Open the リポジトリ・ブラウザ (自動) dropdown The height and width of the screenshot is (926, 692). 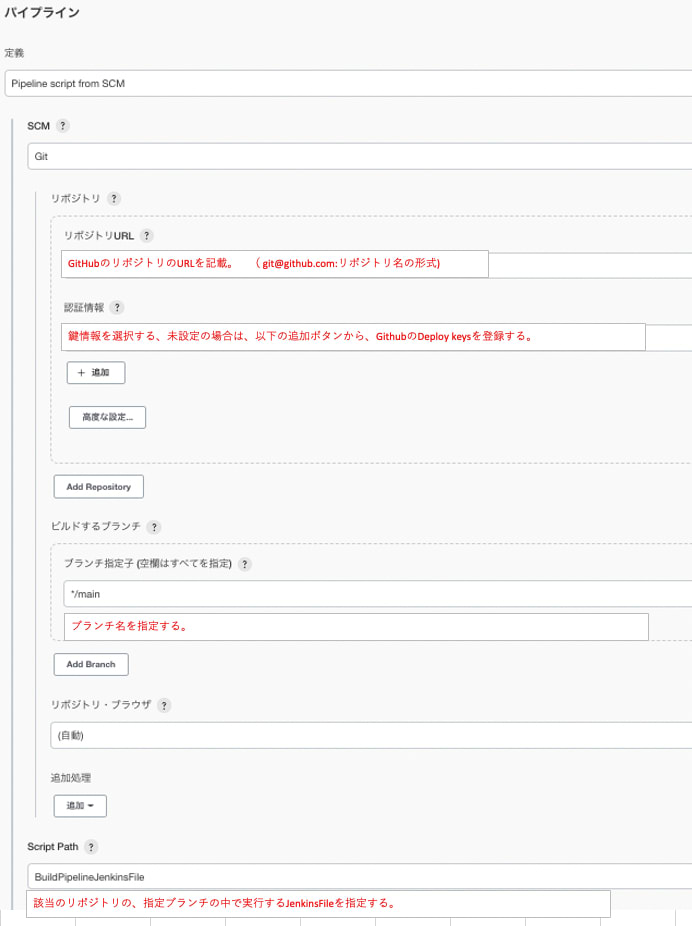click(371, 735)
